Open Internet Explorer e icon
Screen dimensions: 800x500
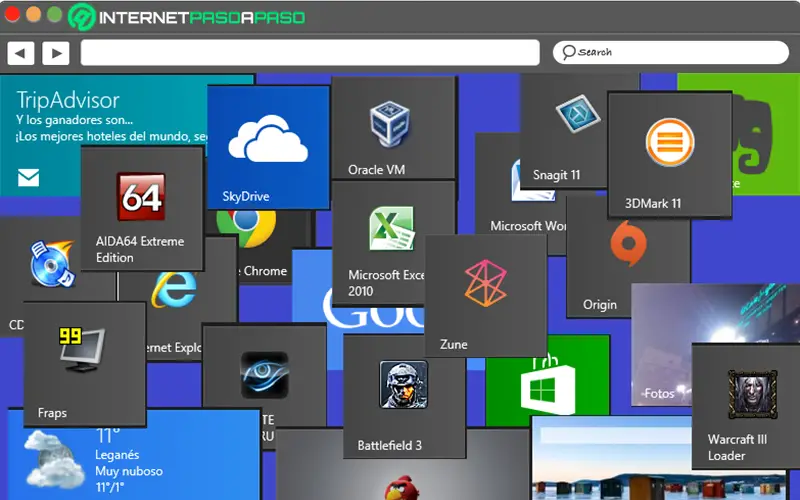click(174, 289)
